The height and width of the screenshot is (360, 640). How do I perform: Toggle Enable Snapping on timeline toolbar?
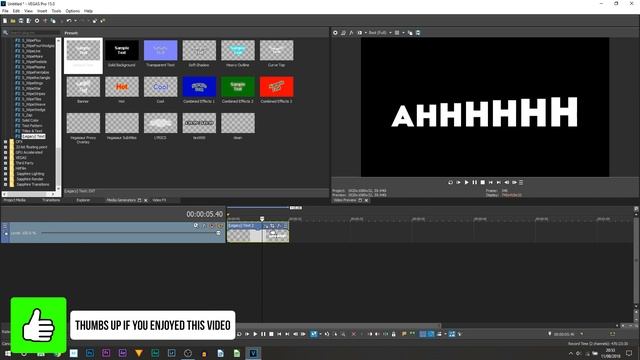pos(423,334)
